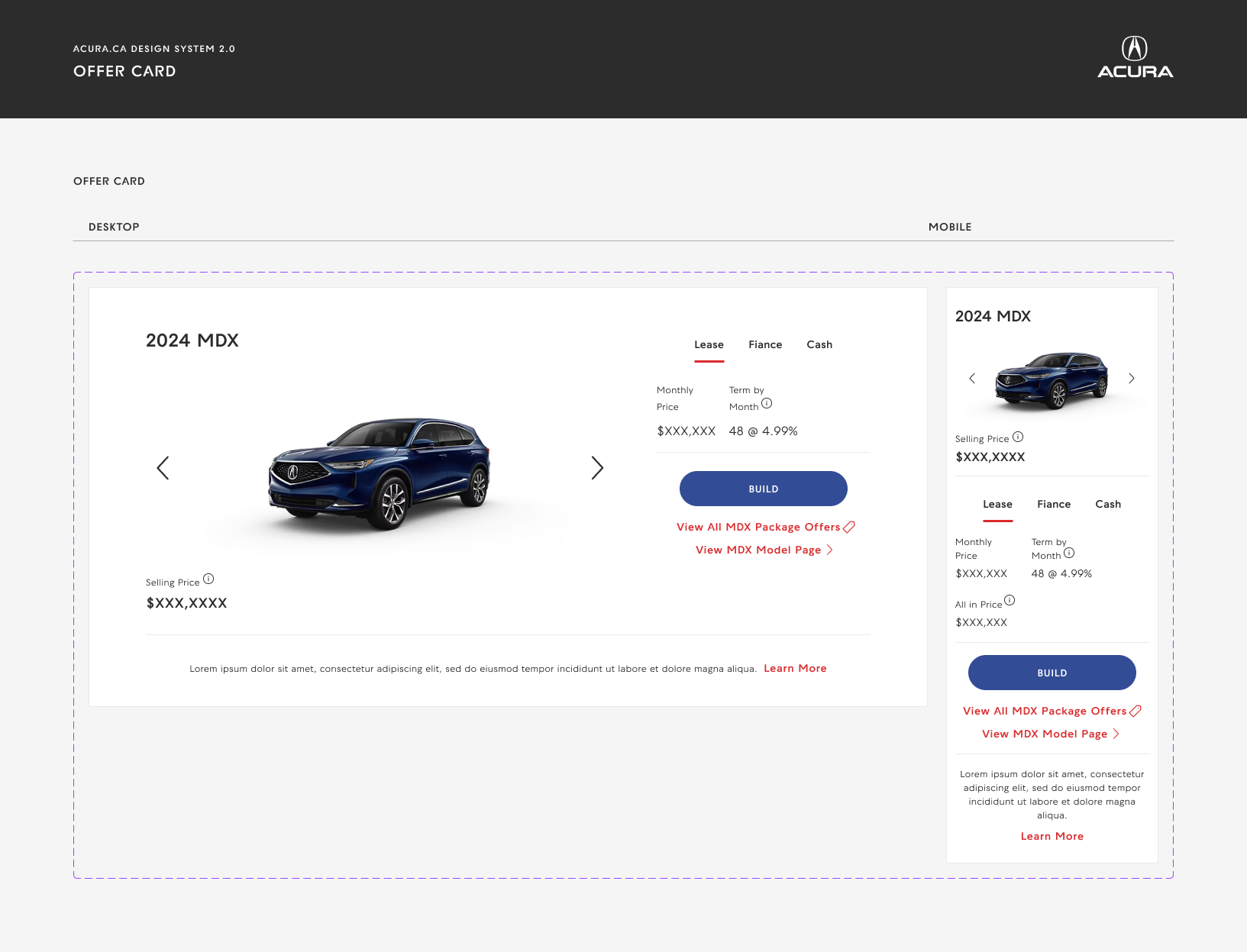
Task: Open info icon beside desktop Term by Month
Action: [767, 404]
